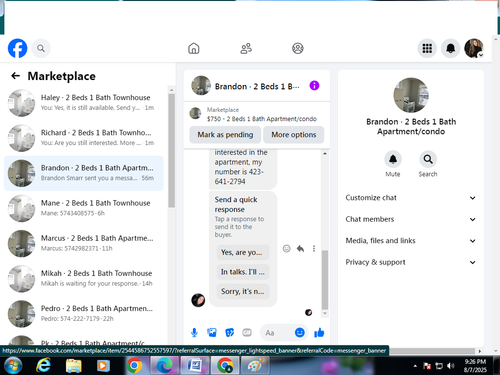This screenshot has height=375, width=500.
Task: Open Brandon chat header title
Action: [x=257, y=86]
